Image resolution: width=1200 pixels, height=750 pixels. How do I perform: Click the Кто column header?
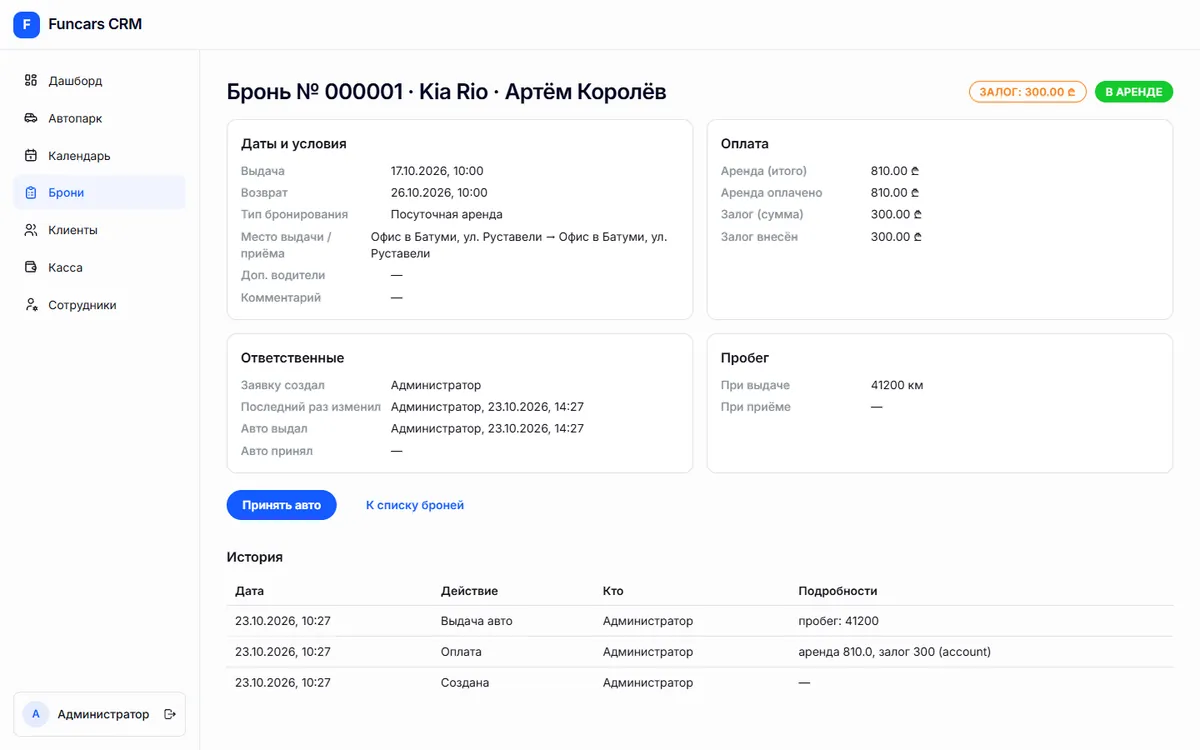(613, 591)
